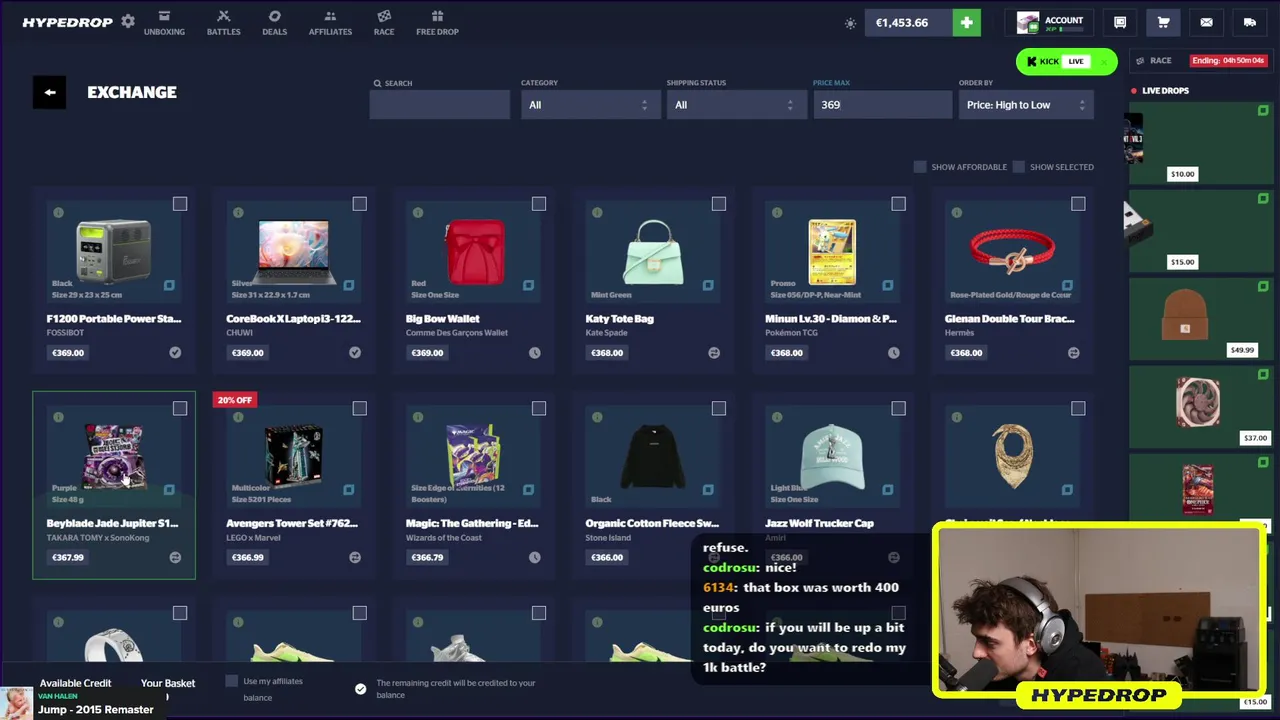Open the delivery truck icon
The height and width of the screenshot is (720, 1280).
click(1249, 22)
